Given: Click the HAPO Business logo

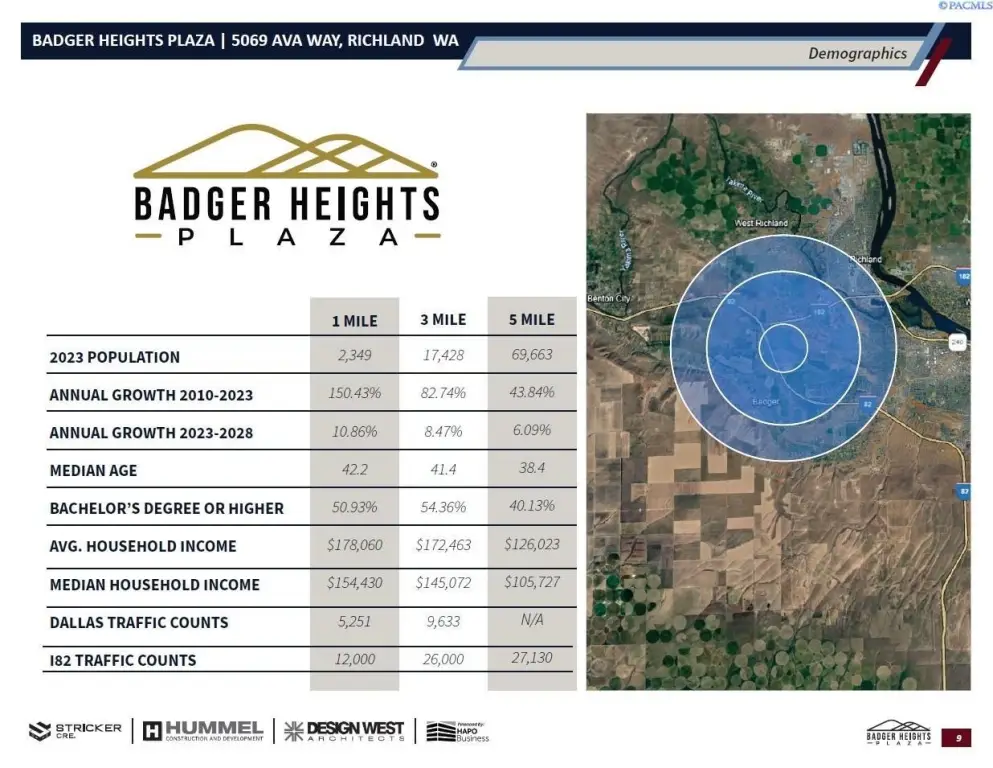Looking at the screenshot, I should tap(458, 731).
